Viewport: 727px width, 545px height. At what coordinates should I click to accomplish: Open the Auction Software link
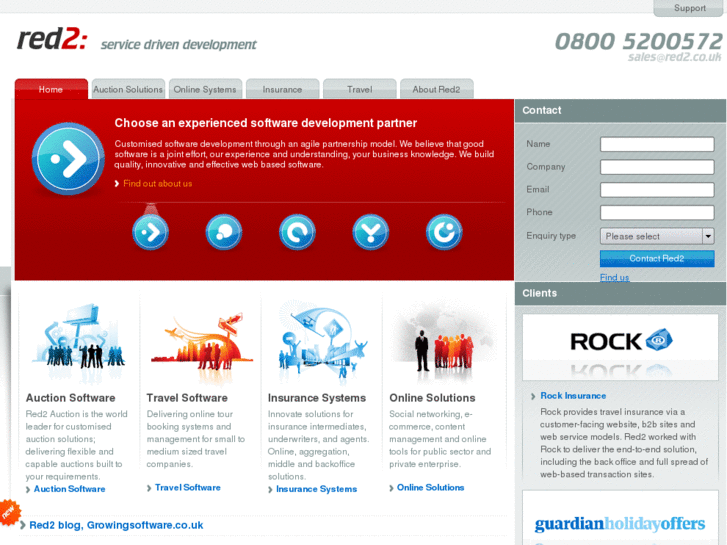pos(69,489)
